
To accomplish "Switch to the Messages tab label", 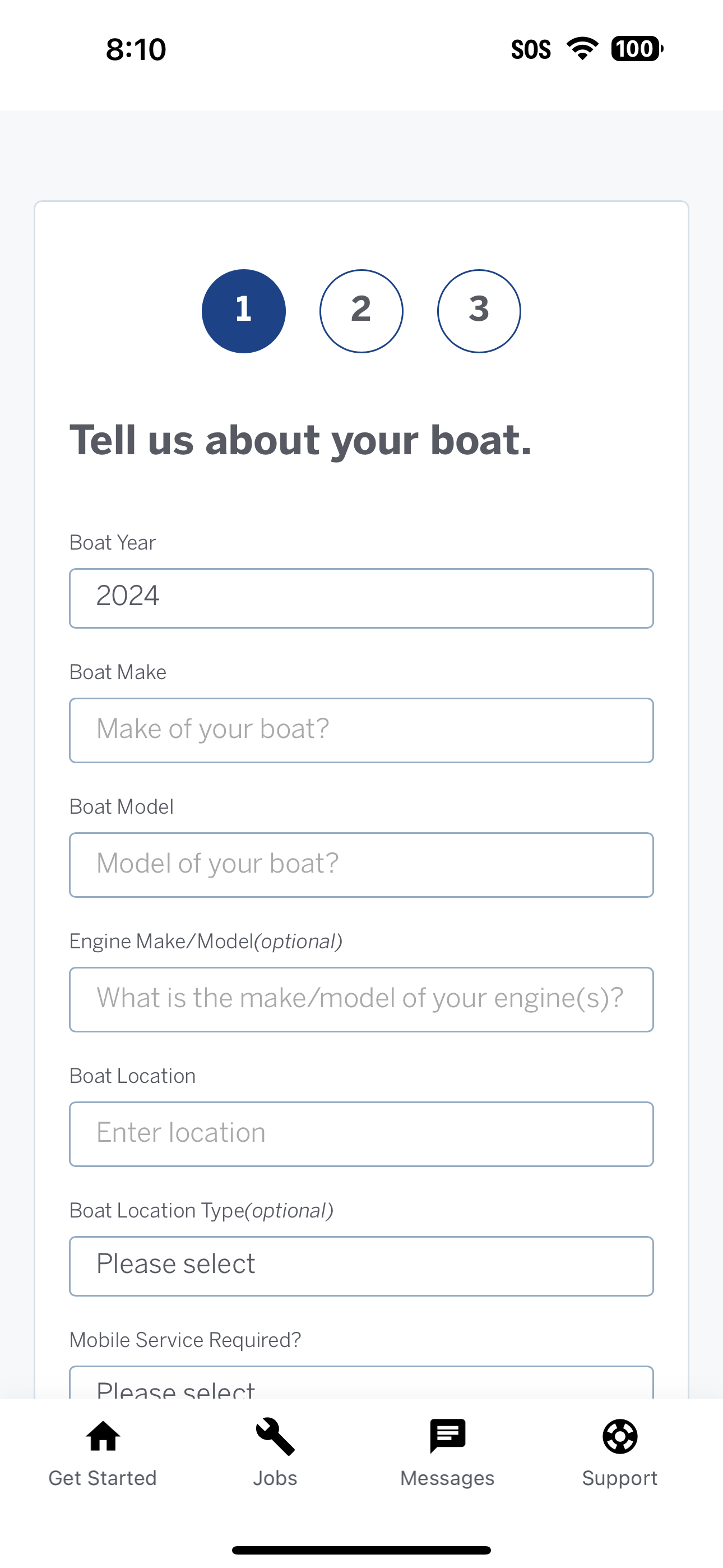I will [x=447, y=1478].
